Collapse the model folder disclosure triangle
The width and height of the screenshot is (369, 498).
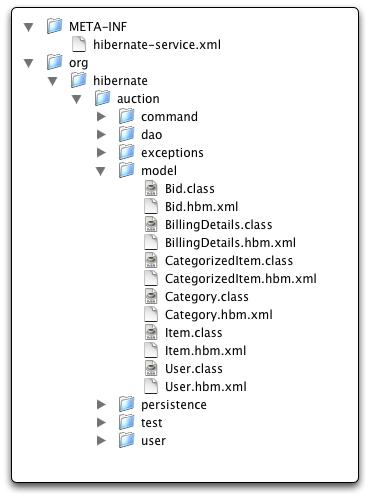pyautogui.click(x=101, y=171)
